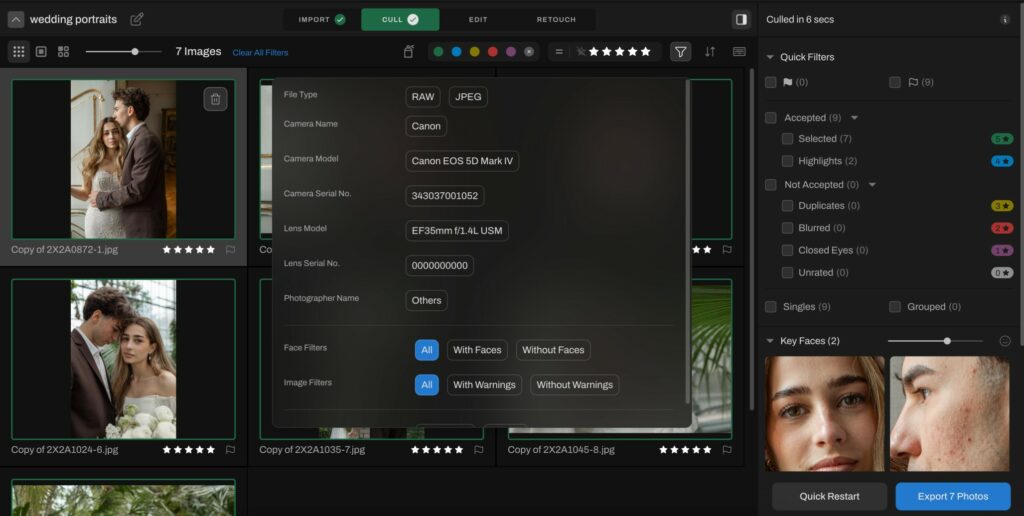Select Canon EOS 5D Mark IV filter
The image size is (1024, 516).
tap(462, 161)
